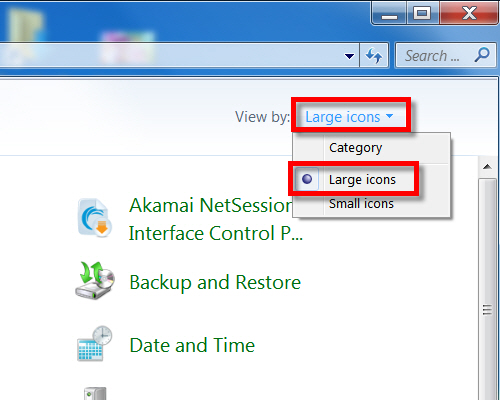Choose Small icons from the view menu
The image size is (500, 400).
tap(361, 203)
